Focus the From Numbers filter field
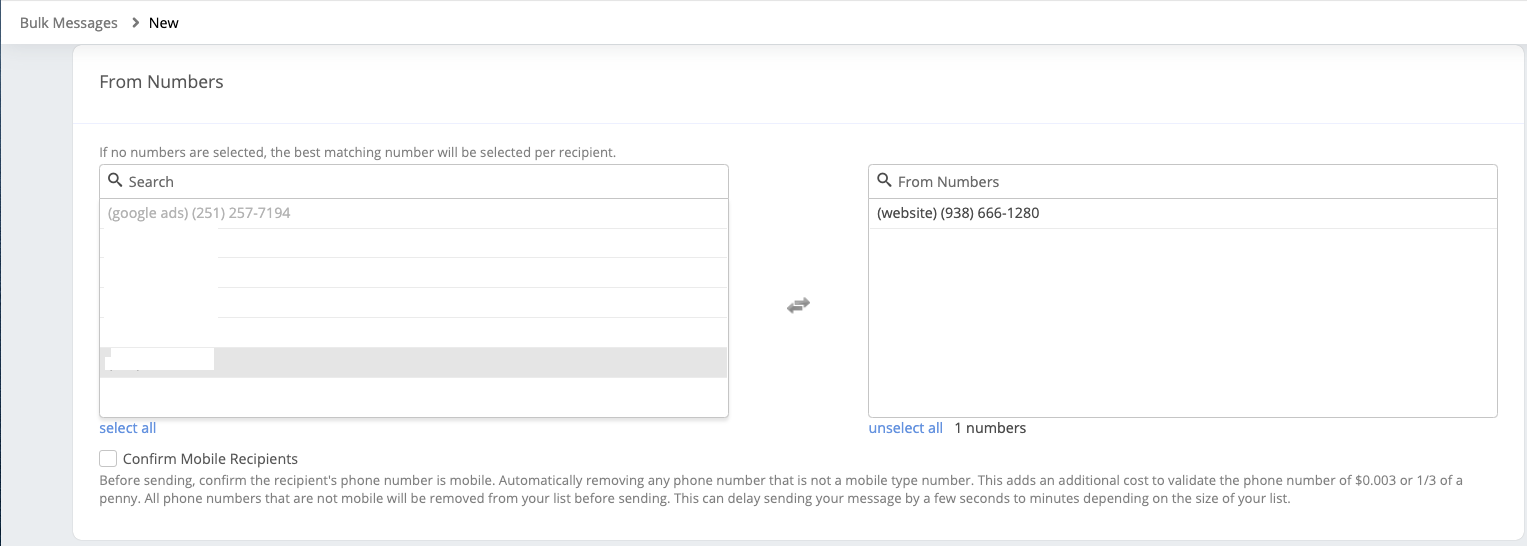 pyautogui.click(x=1190, y=182)
